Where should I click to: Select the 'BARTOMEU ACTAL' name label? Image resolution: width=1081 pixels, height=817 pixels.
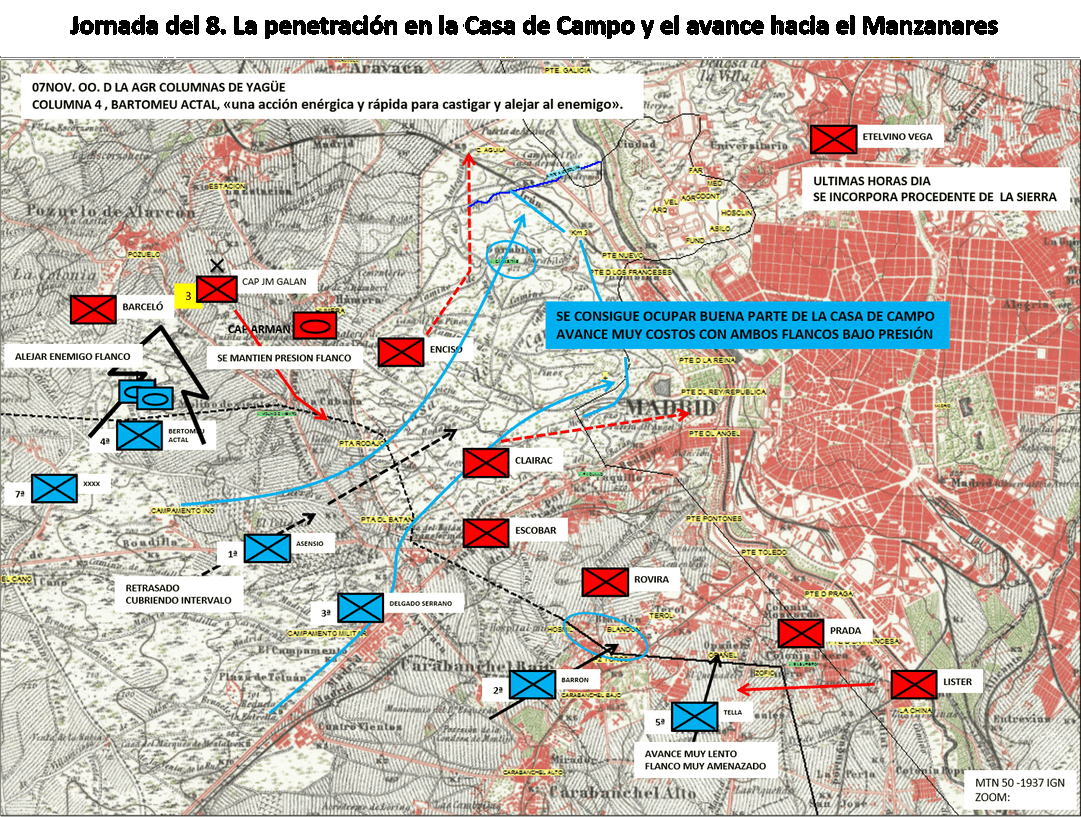point(187,435)
